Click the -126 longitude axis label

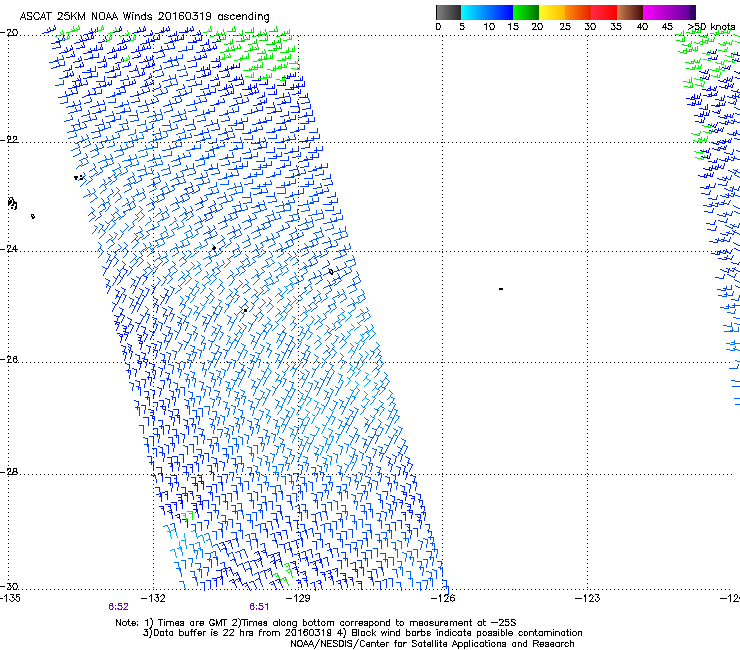click(x=443, y=599)
